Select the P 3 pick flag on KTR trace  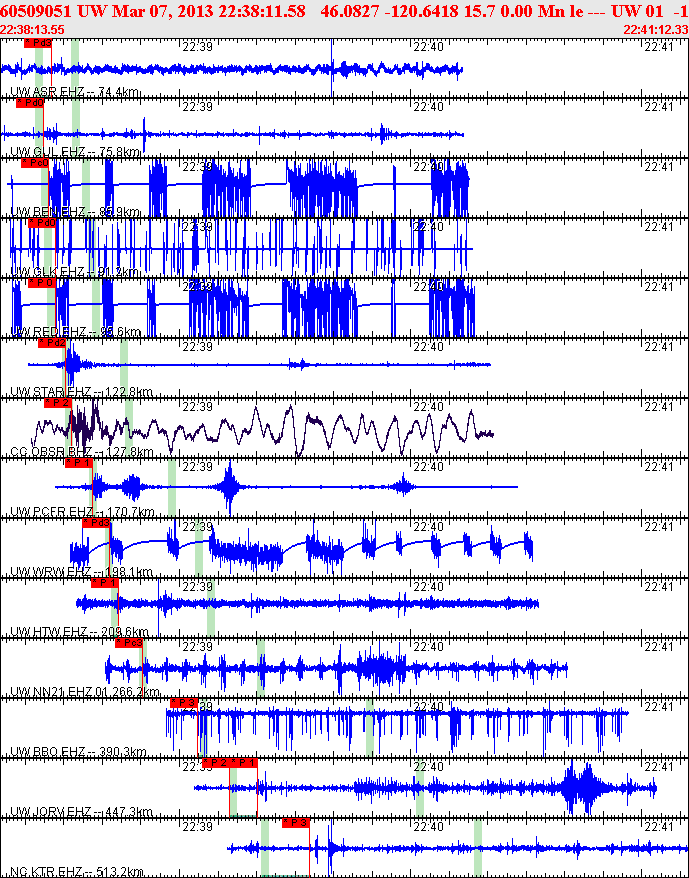pyautogui.click(x=296, y=822)
